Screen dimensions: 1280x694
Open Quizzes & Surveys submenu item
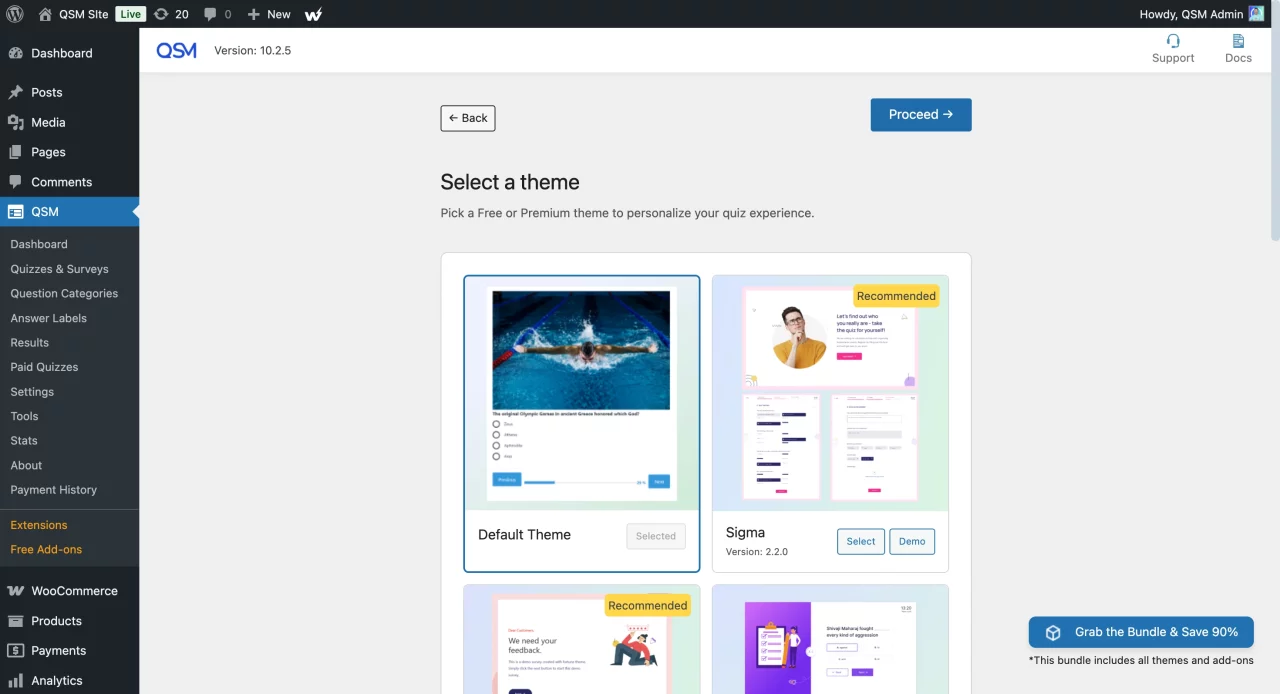(x=59, y=269)
